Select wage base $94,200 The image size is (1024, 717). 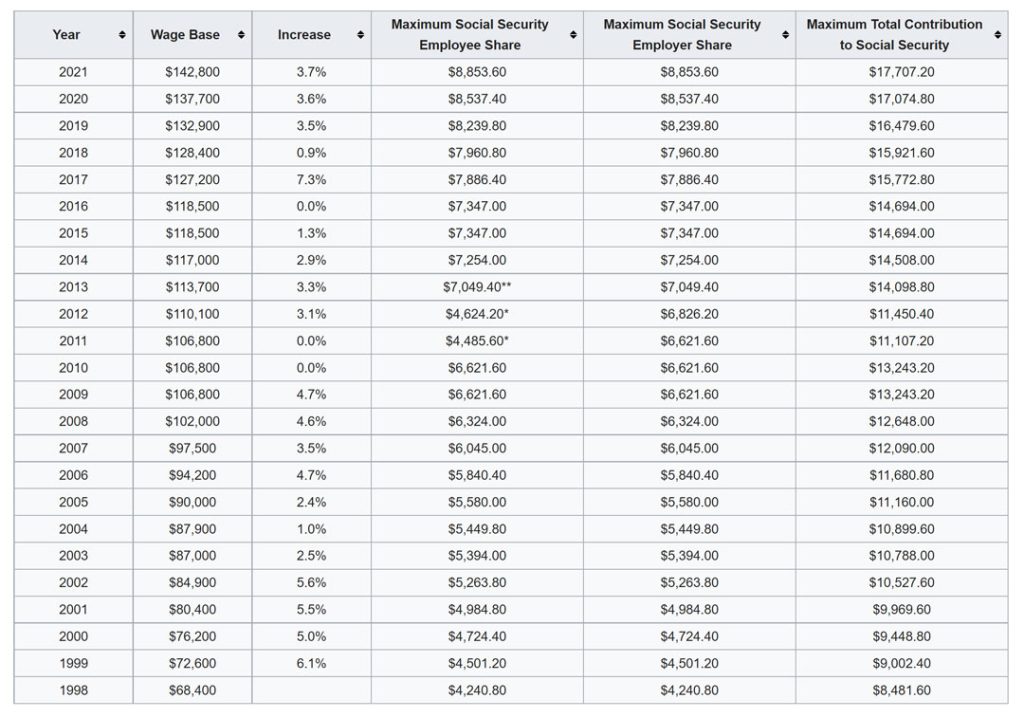click(192, 475)
